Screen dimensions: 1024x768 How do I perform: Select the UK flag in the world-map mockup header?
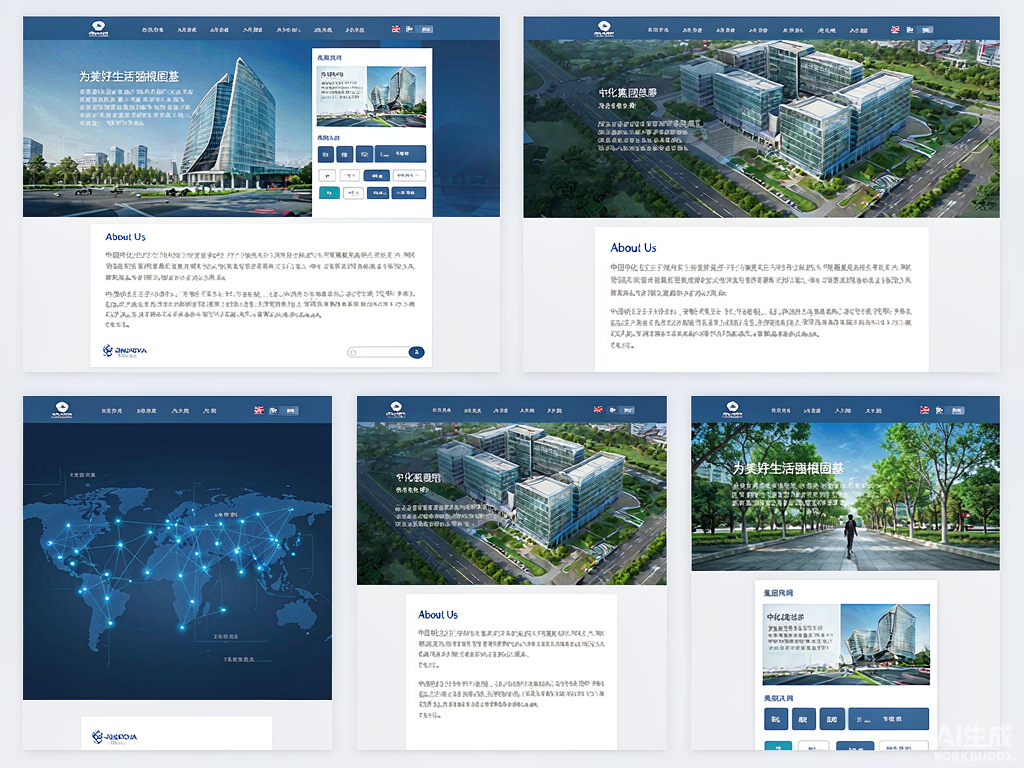259,410
